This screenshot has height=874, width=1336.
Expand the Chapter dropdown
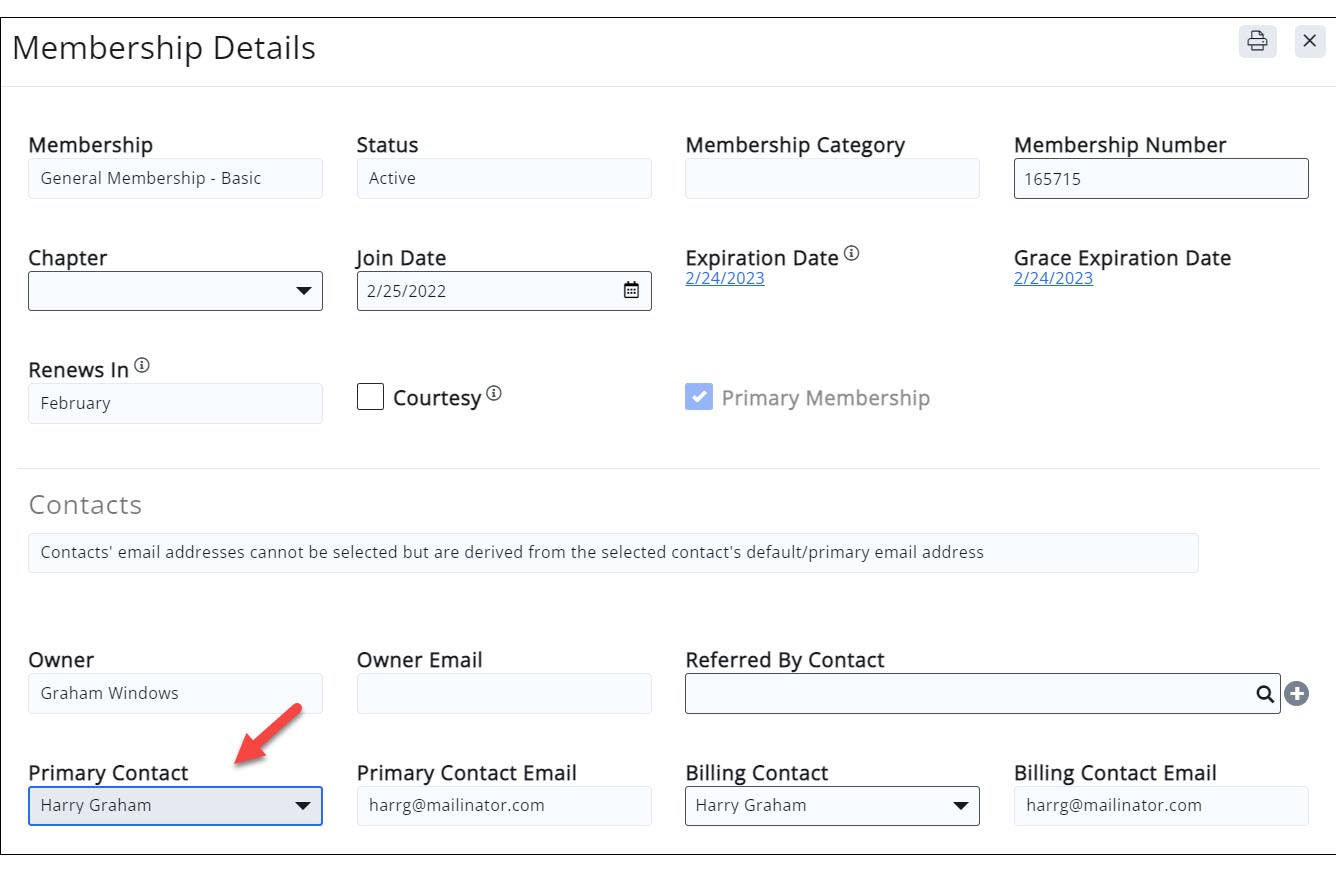coord(175,291)
